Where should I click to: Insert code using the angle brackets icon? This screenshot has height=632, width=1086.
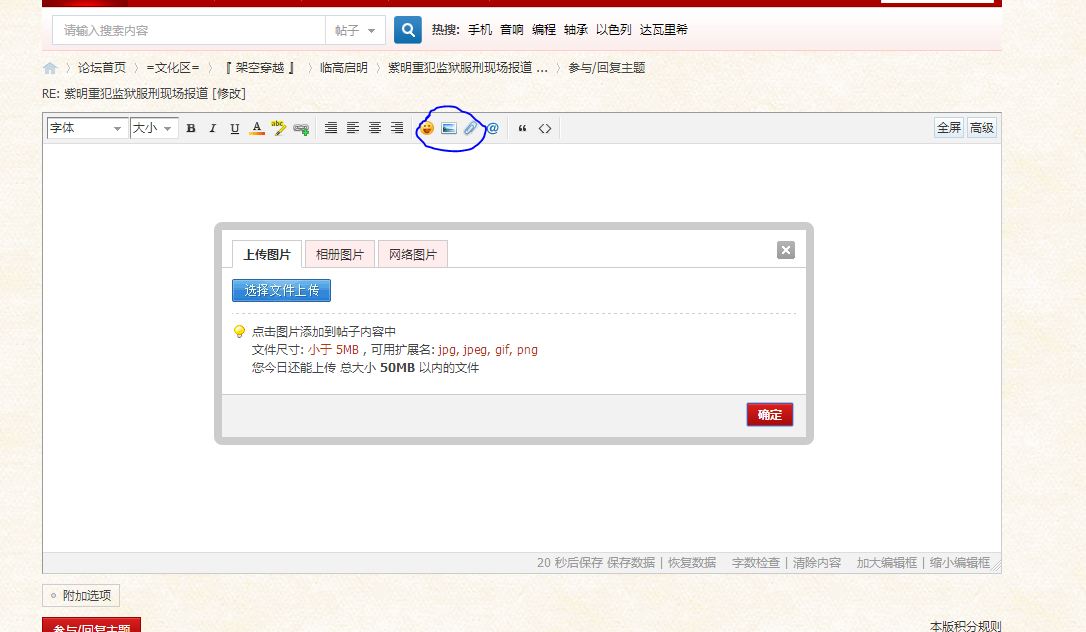click(545, 128)
